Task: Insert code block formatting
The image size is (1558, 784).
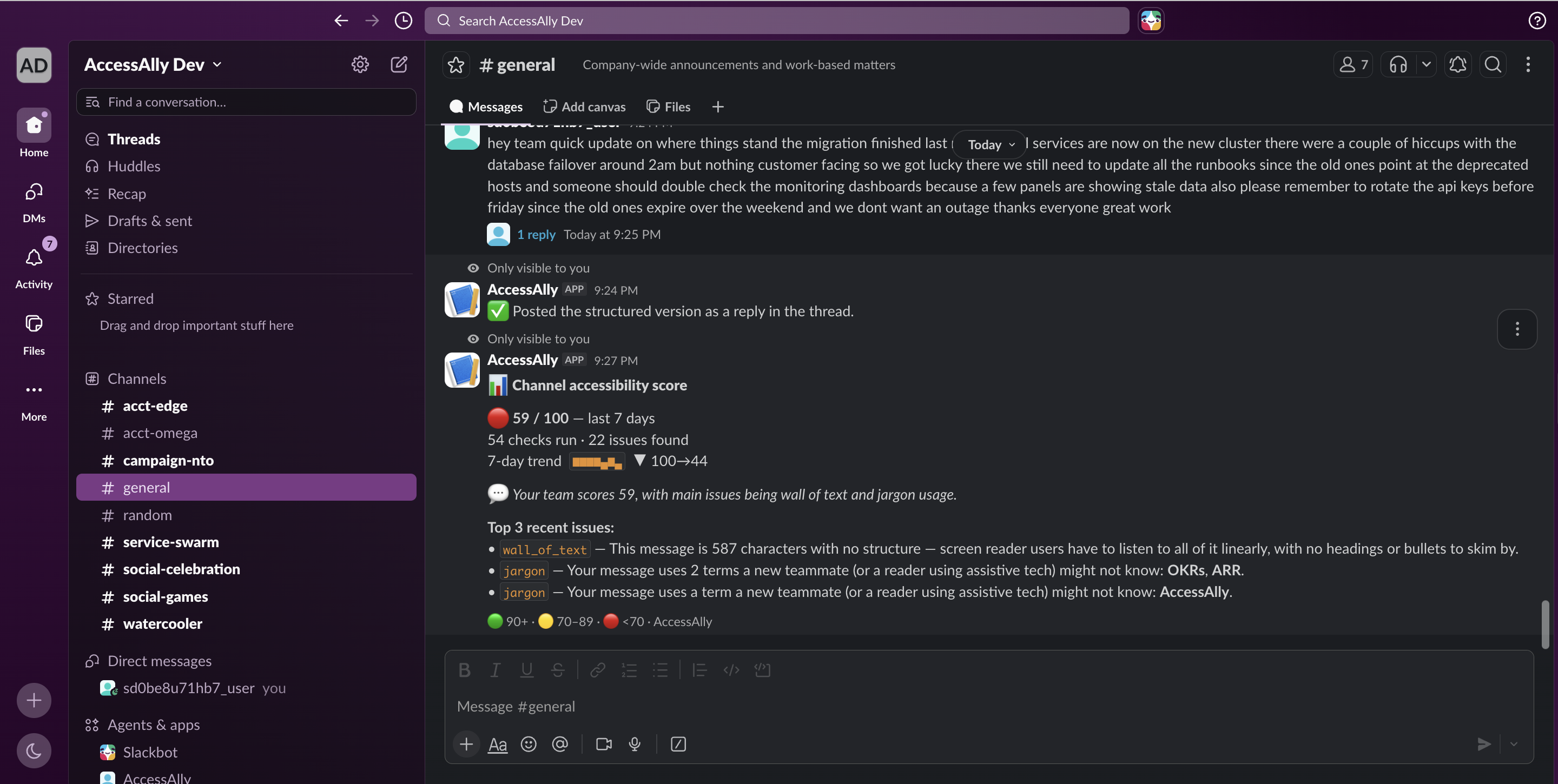Action: coord(762,670)
